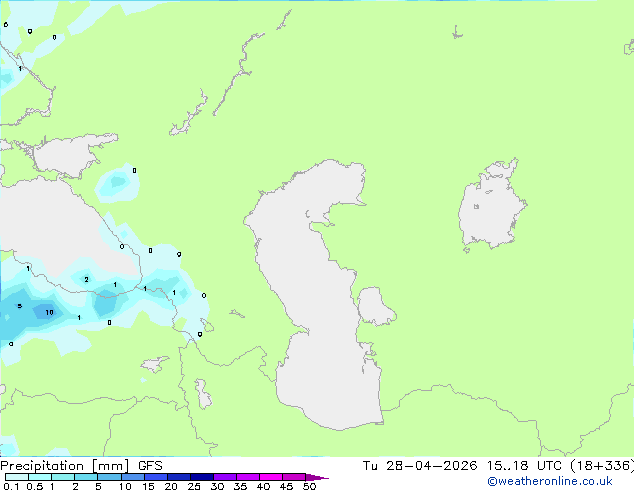Pick the 0.1–0.5 mm legend swatch

17,477
